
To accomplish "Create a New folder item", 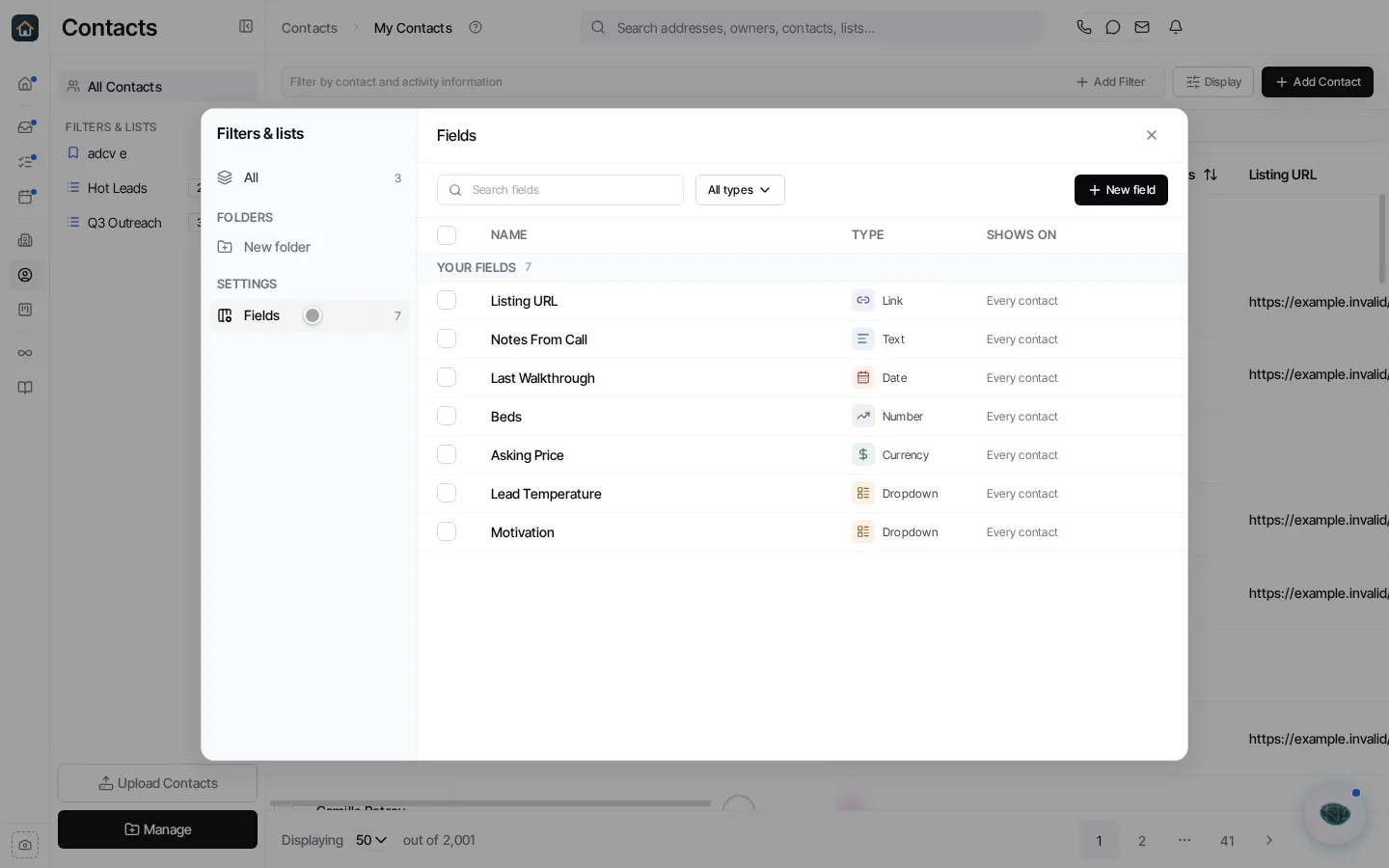I will click(x=309, y=247).
